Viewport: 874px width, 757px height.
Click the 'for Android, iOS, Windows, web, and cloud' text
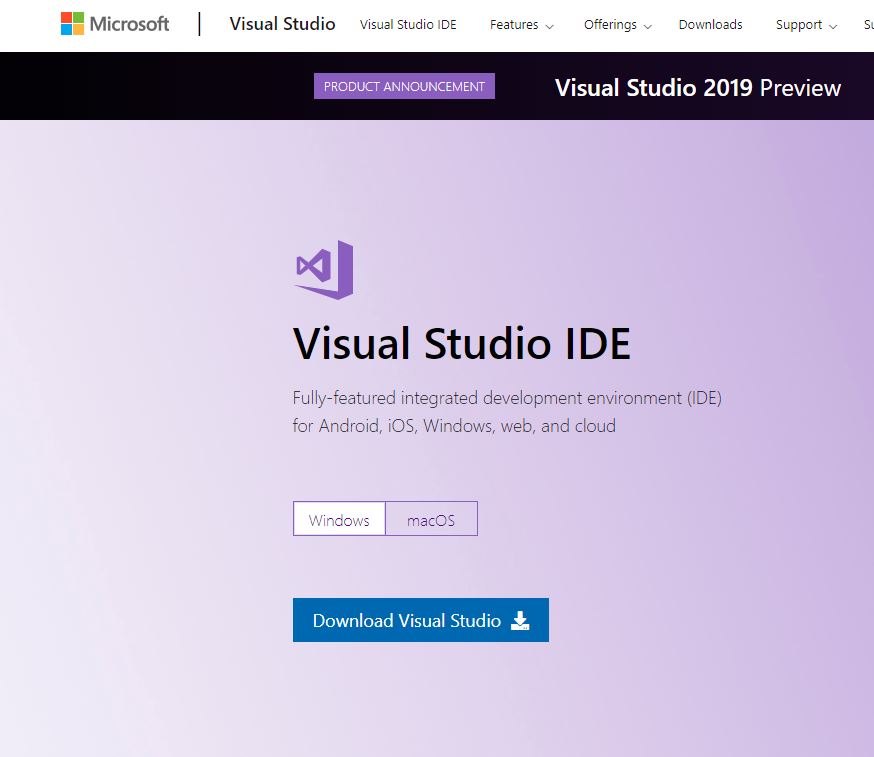[x=454, y=426]
